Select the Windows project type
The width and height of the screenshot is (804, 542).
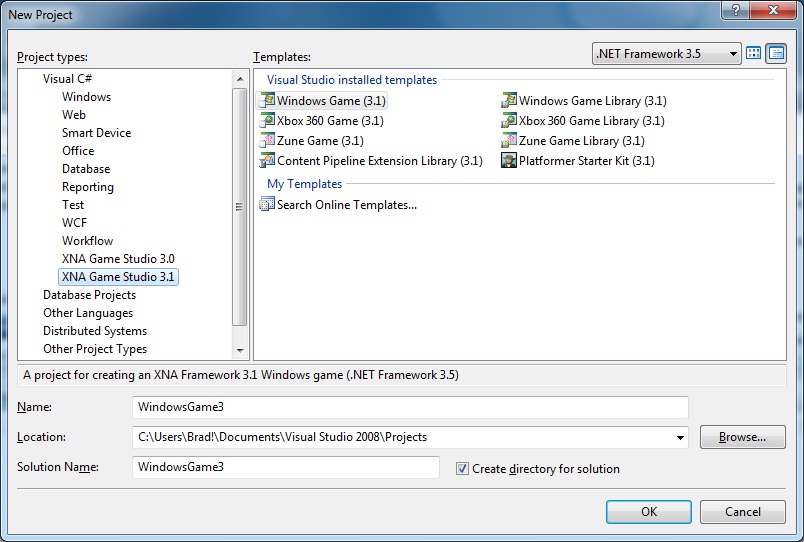86,97
